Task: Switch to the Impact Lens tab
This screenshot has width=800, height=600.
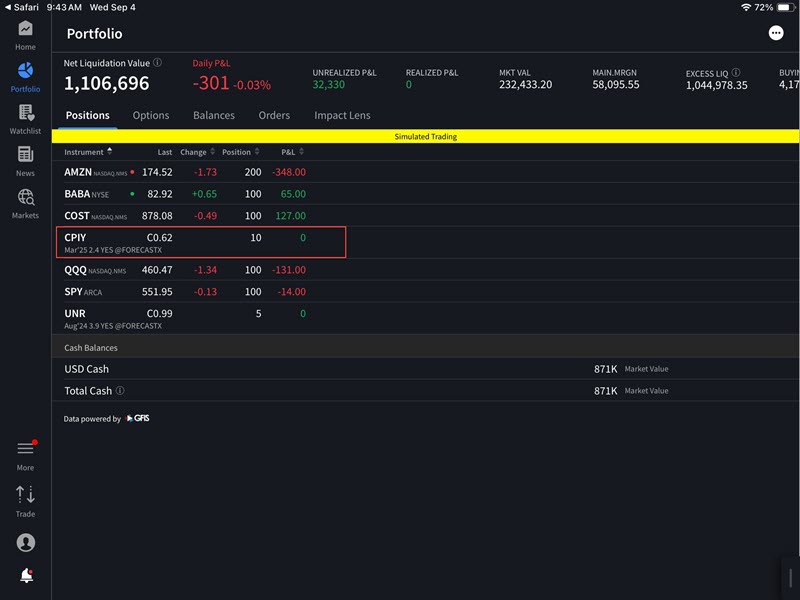Action: pyautogui.click(x=342, y=115)
